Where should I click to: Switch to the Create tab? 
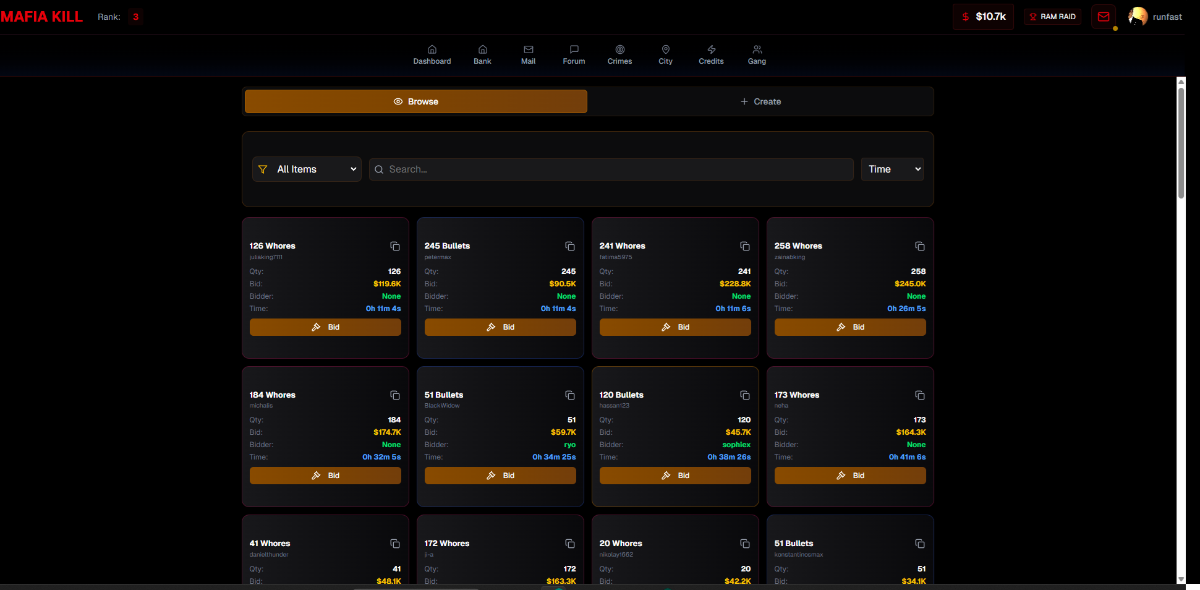coord(760,101)
